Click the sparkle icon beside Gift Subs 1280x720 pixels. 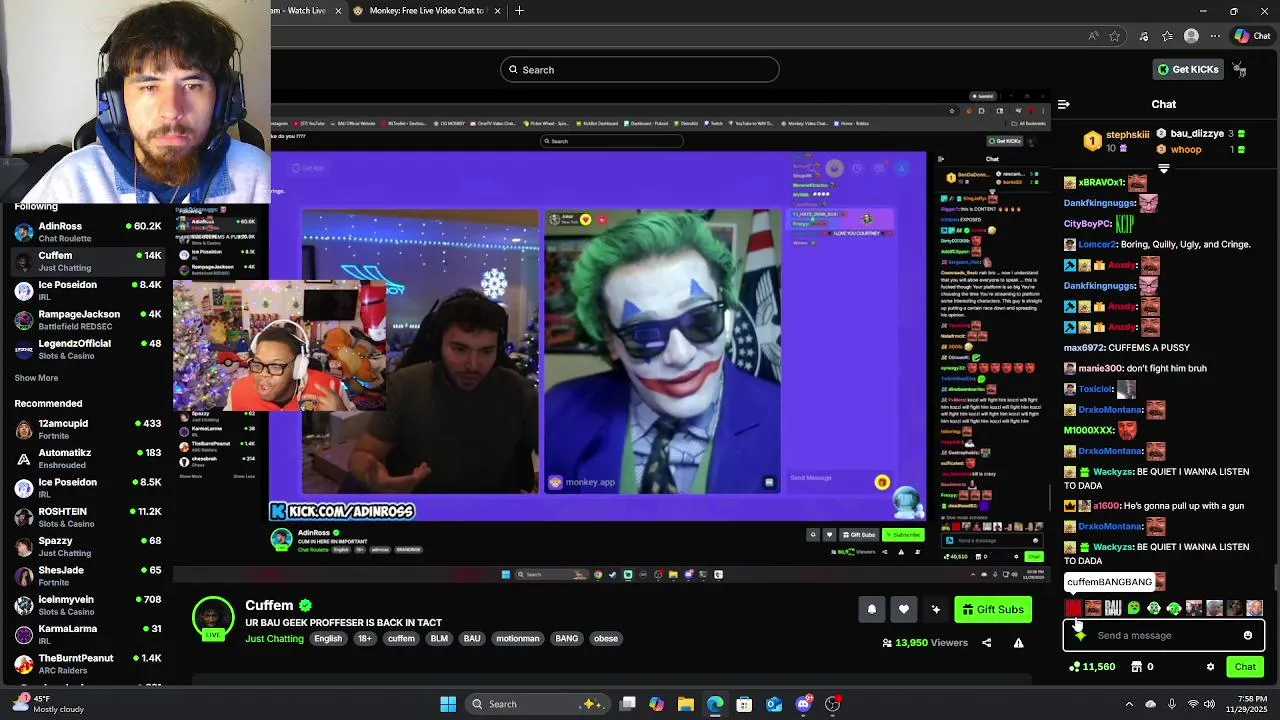tap(936, 609)
